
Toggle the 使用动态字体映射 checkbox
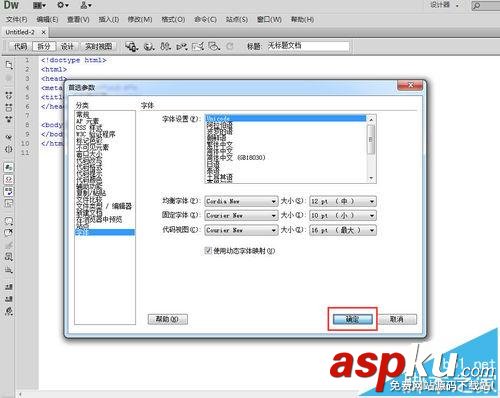click(x=208, y=251)
